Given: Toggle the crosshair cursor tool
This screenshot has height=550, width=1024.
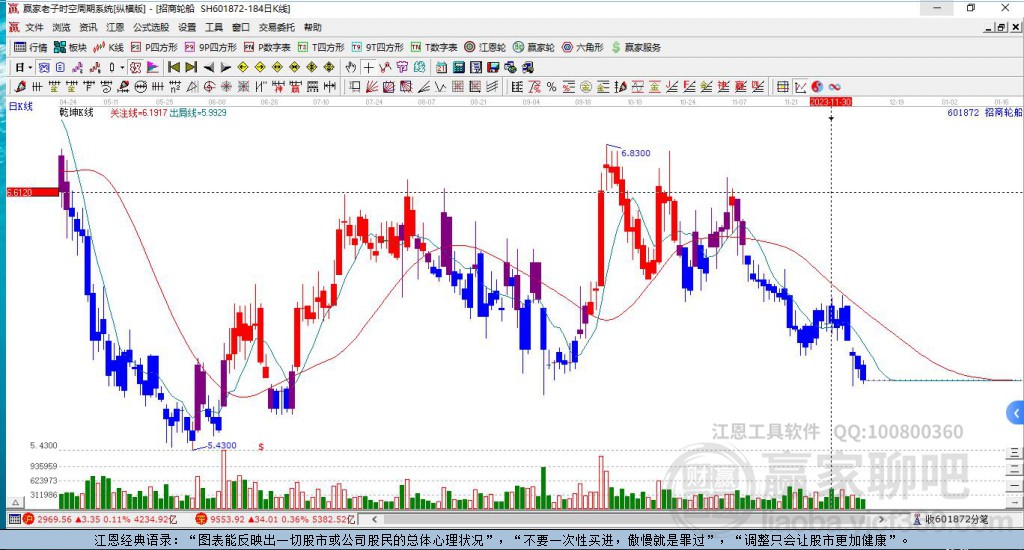Looking at the screenshot, I should pos(368,67).
